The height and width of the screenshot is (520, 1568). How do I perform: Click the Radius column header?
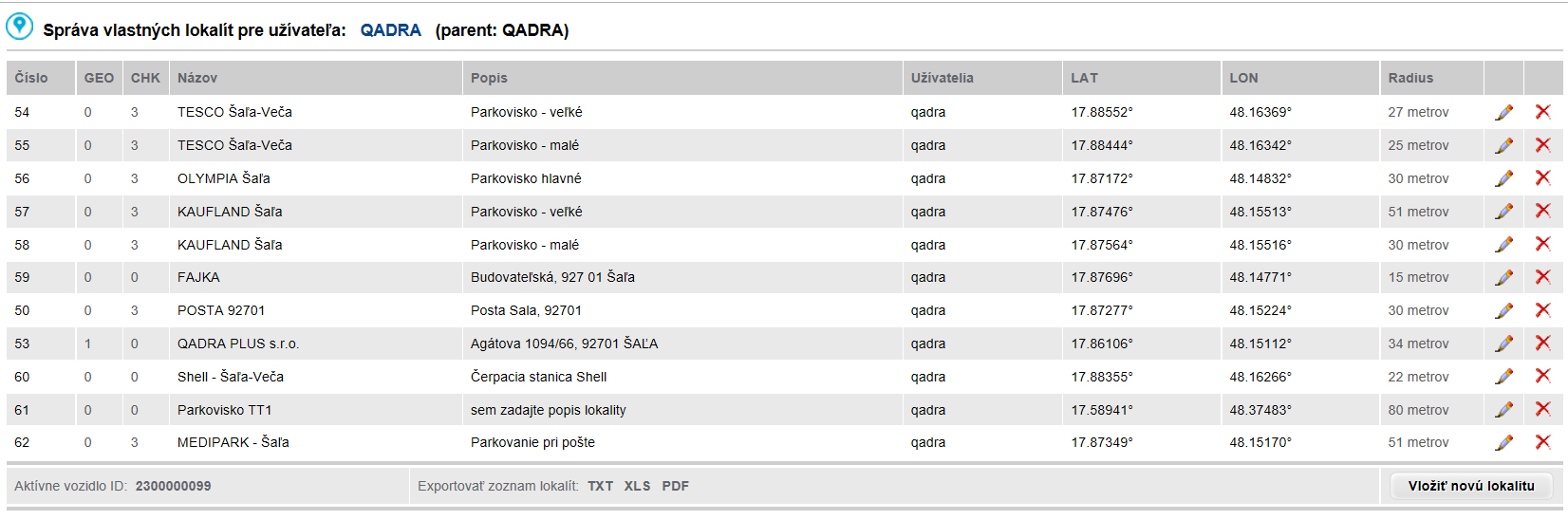1410,78
